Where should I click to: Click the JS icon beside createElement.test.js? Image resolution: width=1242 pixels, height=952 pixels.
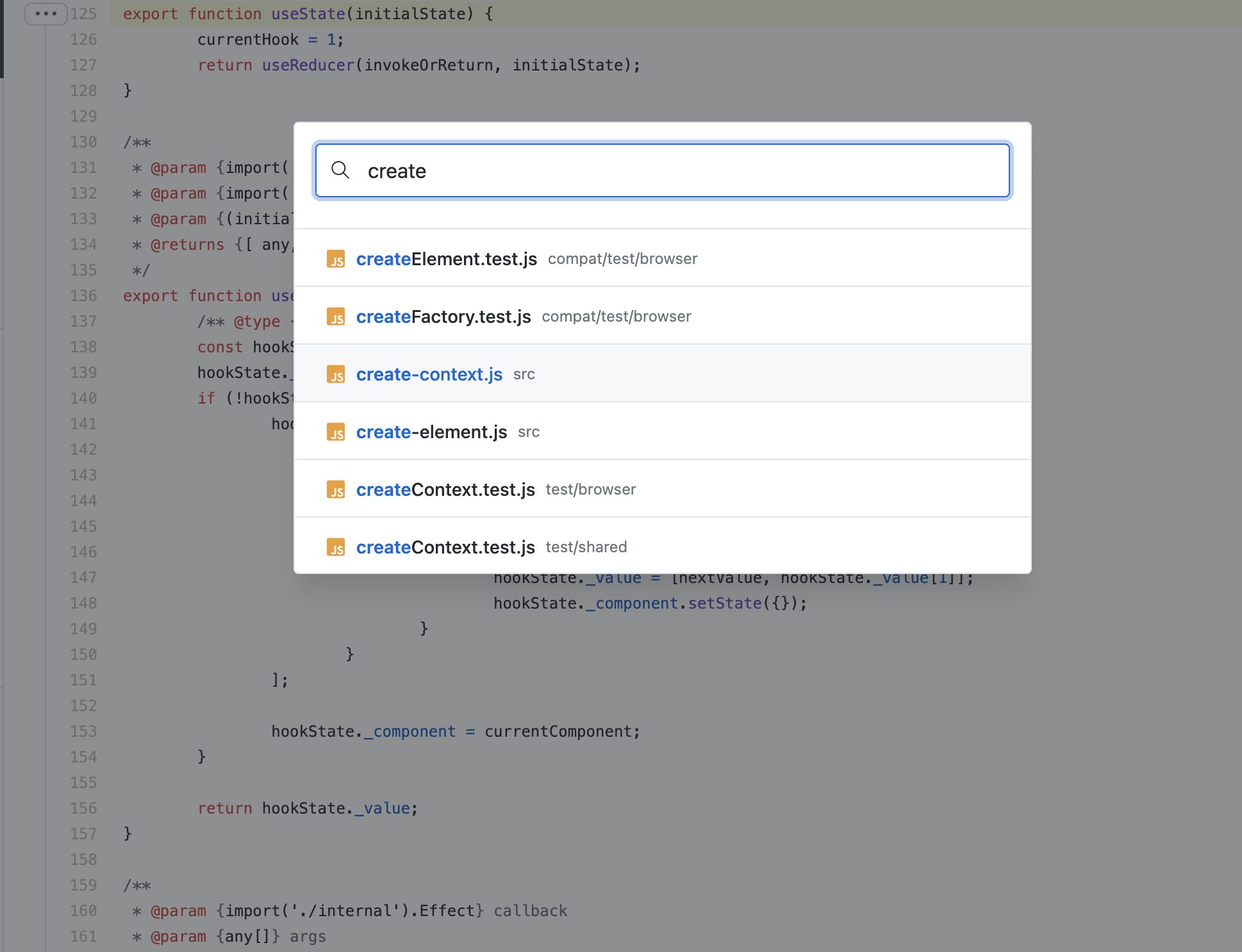point(336,259)
